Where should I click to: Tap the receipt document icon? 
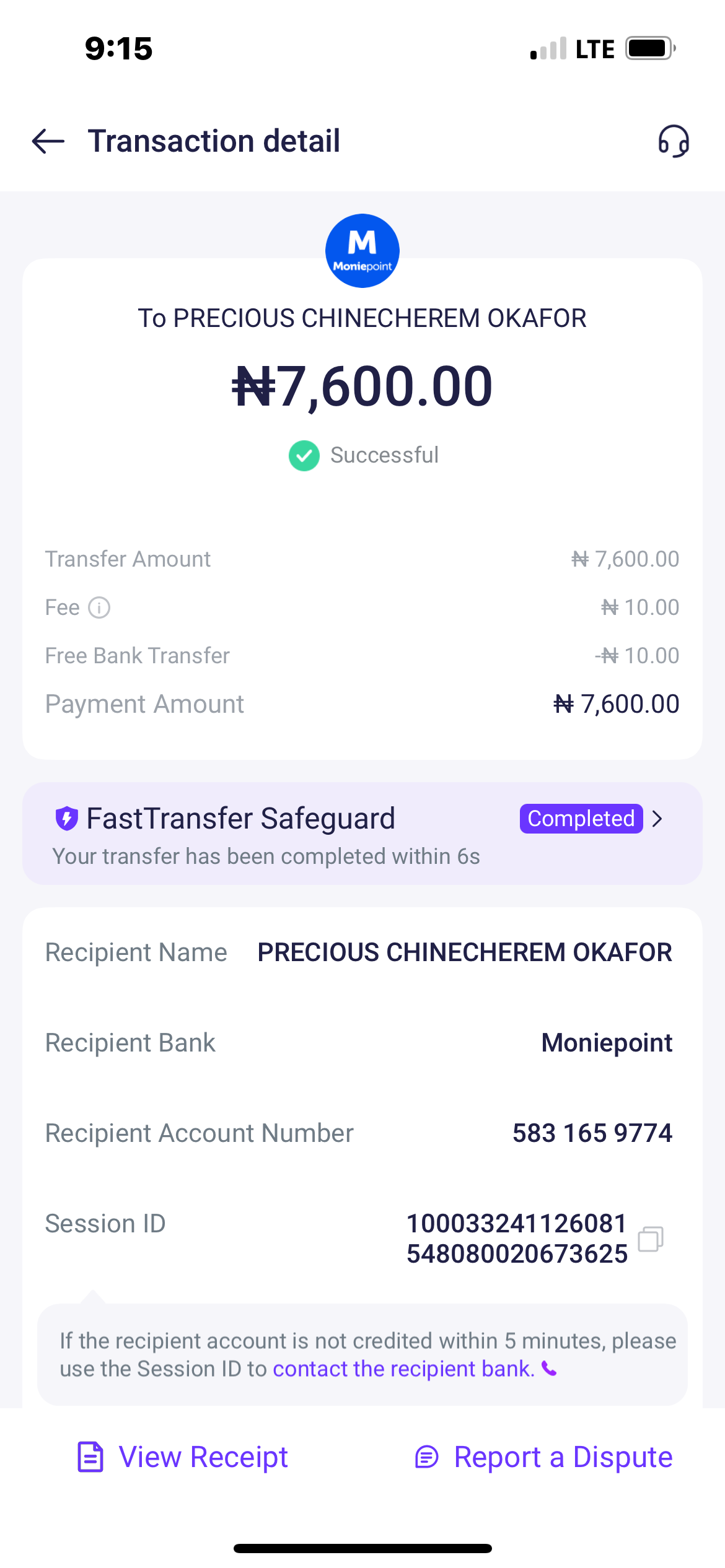click(x=90, y=1457)
